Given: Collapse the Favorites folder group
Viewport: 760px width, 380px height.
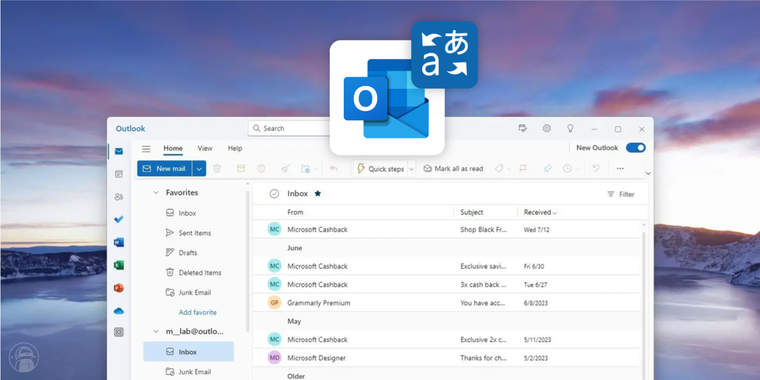Looking at the screenshot, I should click(x=156, y=192).
